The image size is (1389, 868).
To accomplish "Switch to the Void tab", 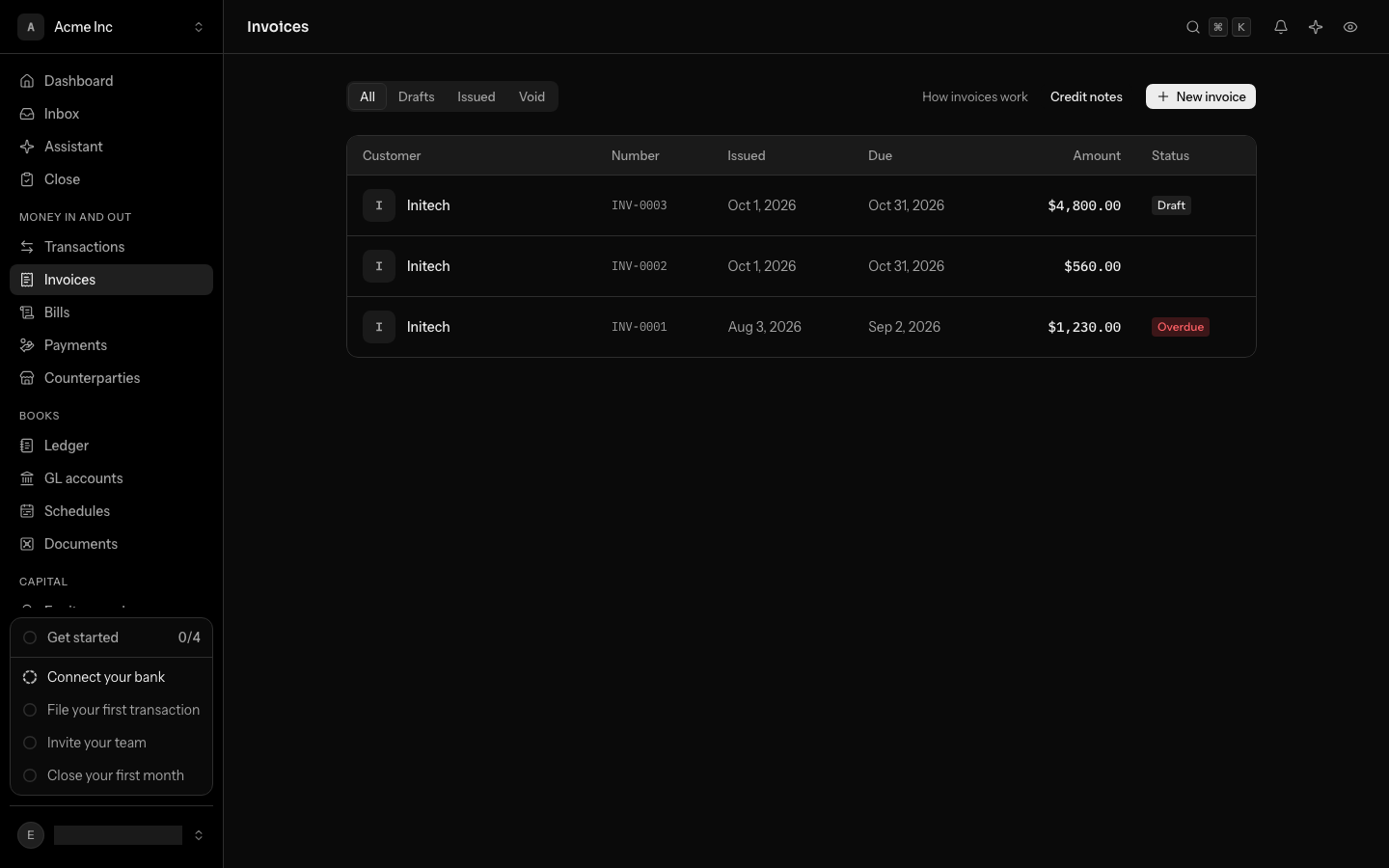I will pos(531,96).
